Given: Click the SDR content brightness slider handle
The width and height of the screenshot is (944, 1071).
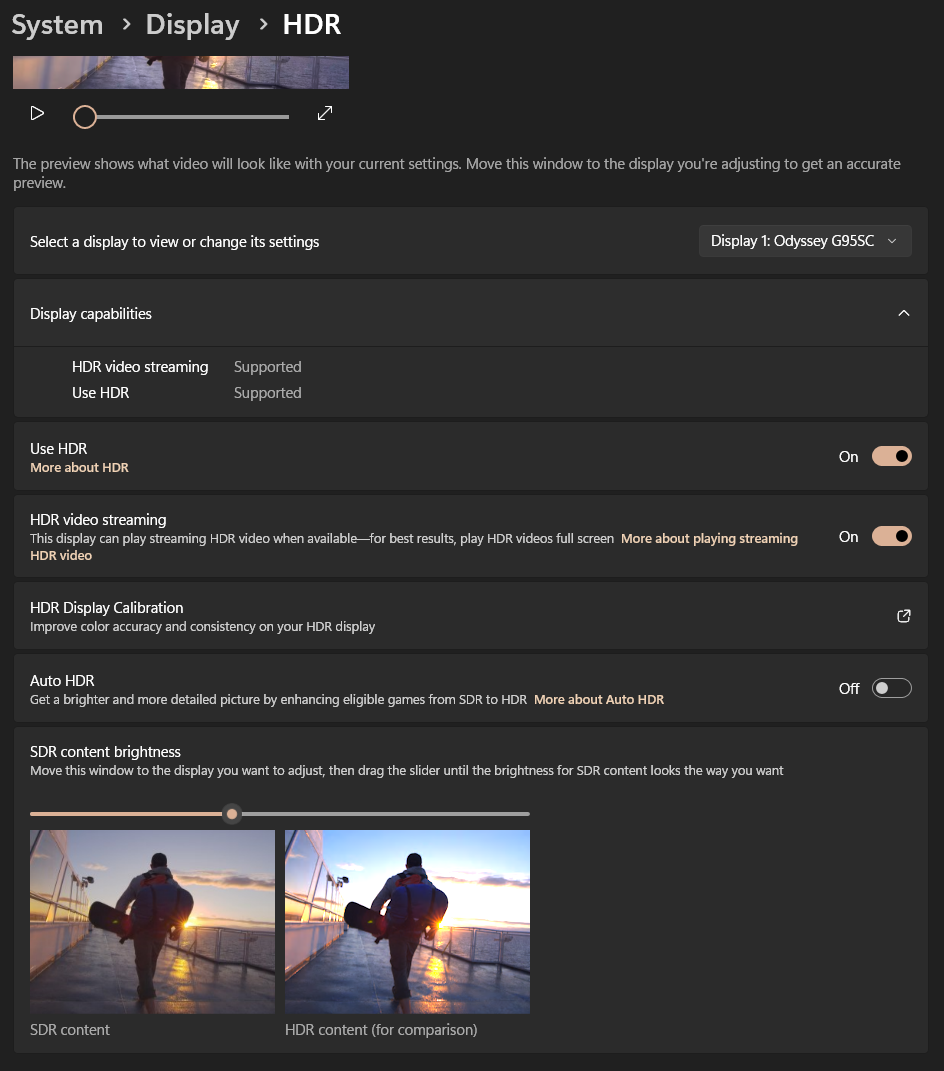Looking at the screenshot, I should tap(232, 814).
